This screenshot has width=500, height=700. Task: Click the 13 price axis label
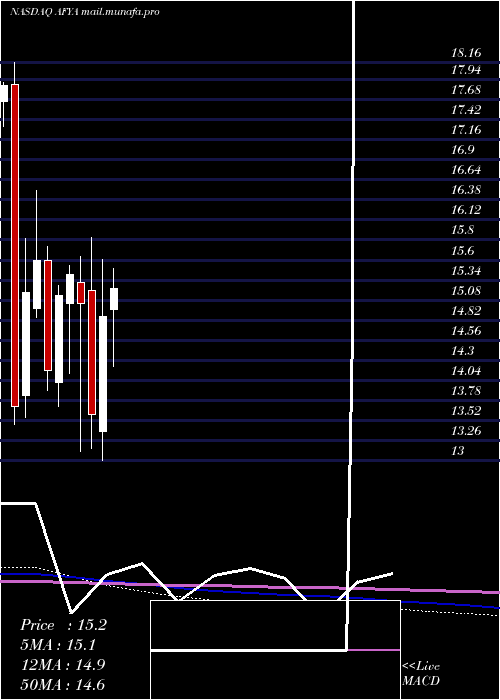tap(458, 451)
